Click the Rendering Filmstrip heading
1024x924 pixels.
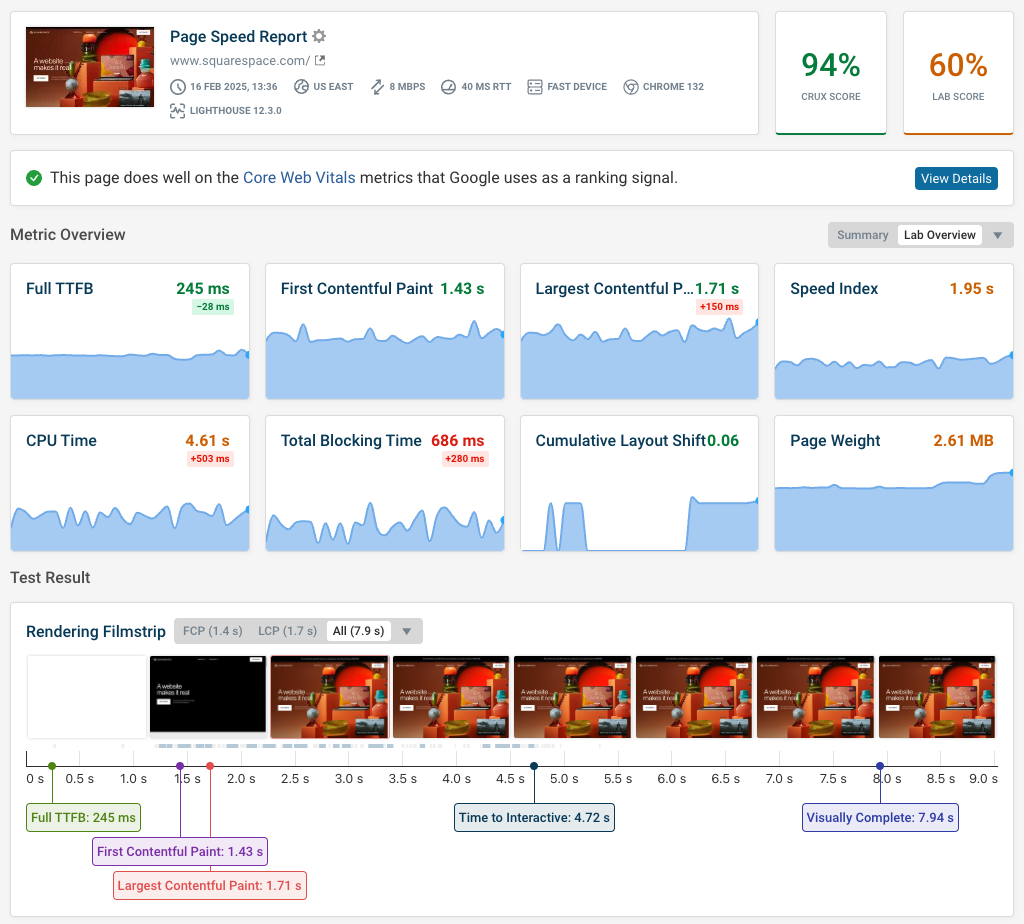pos(96,631)
